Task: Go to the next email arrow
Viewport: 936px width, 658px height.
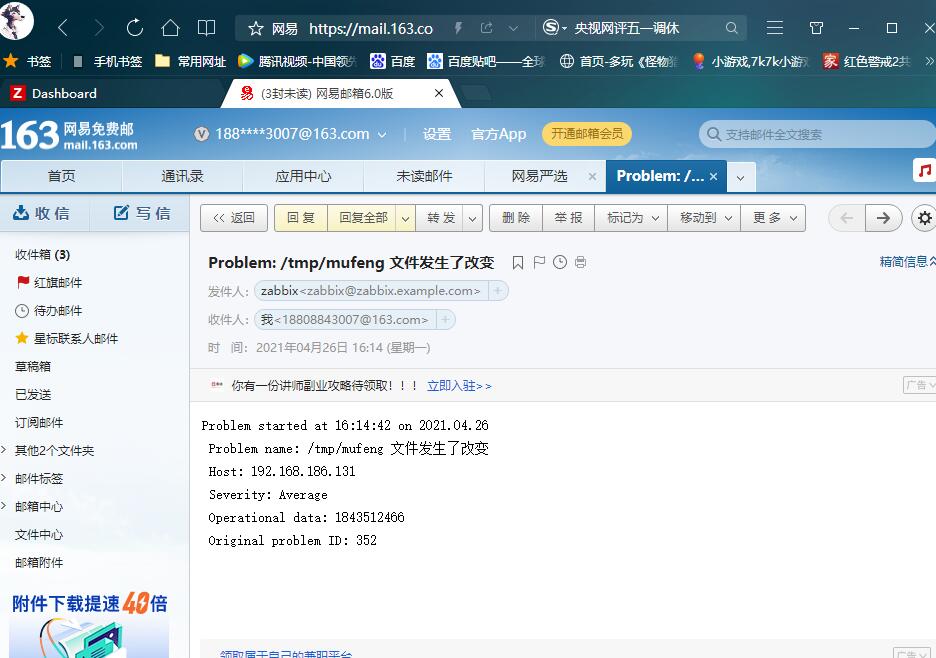Action: click(x=883, y=218)
